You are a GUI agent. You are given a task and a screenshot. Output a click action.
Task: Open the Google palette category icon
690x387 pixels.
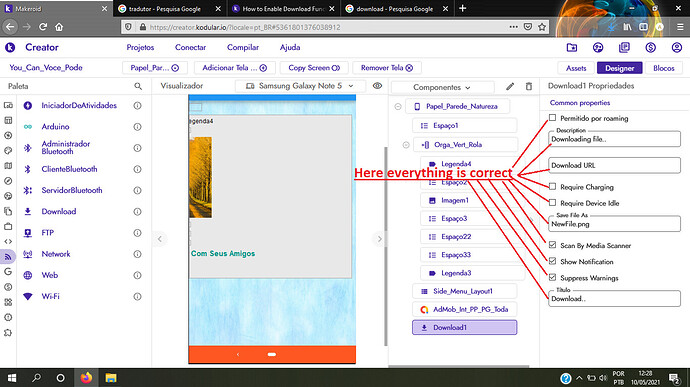8,272
